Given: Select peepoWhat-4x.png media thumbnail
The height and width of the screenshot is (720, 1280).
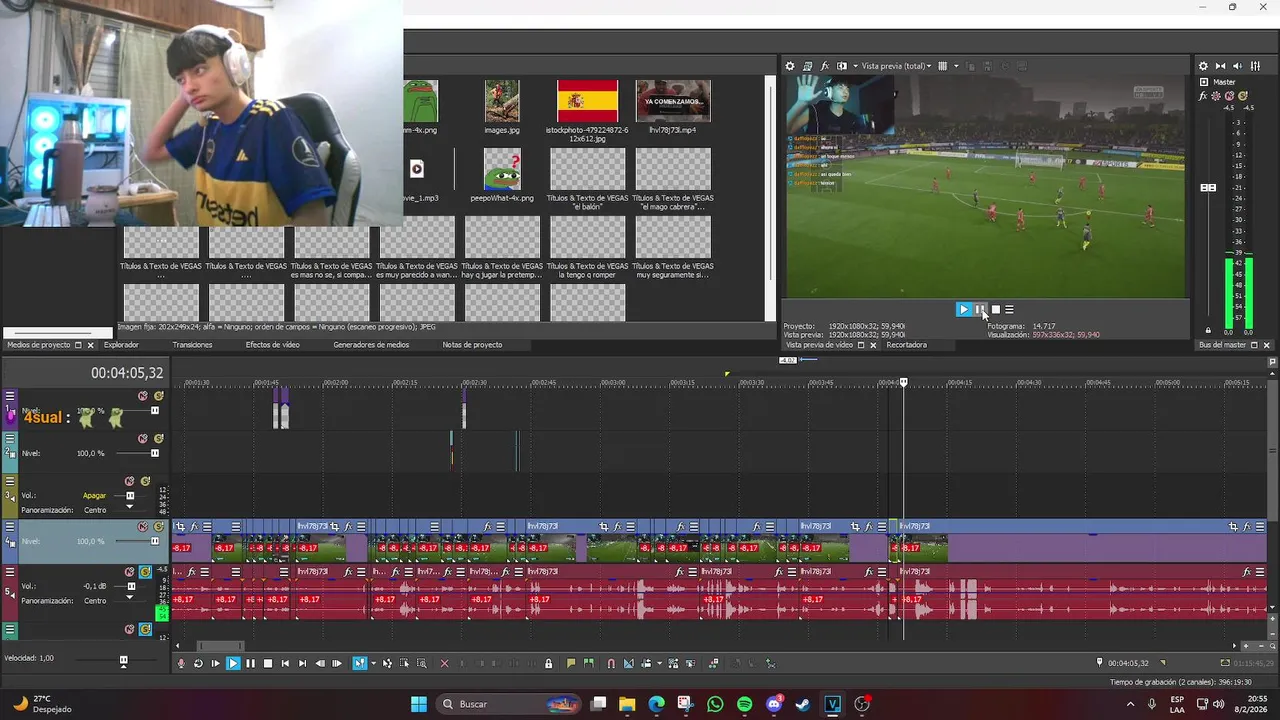Looking at the screenshot, I should point(502,169).
